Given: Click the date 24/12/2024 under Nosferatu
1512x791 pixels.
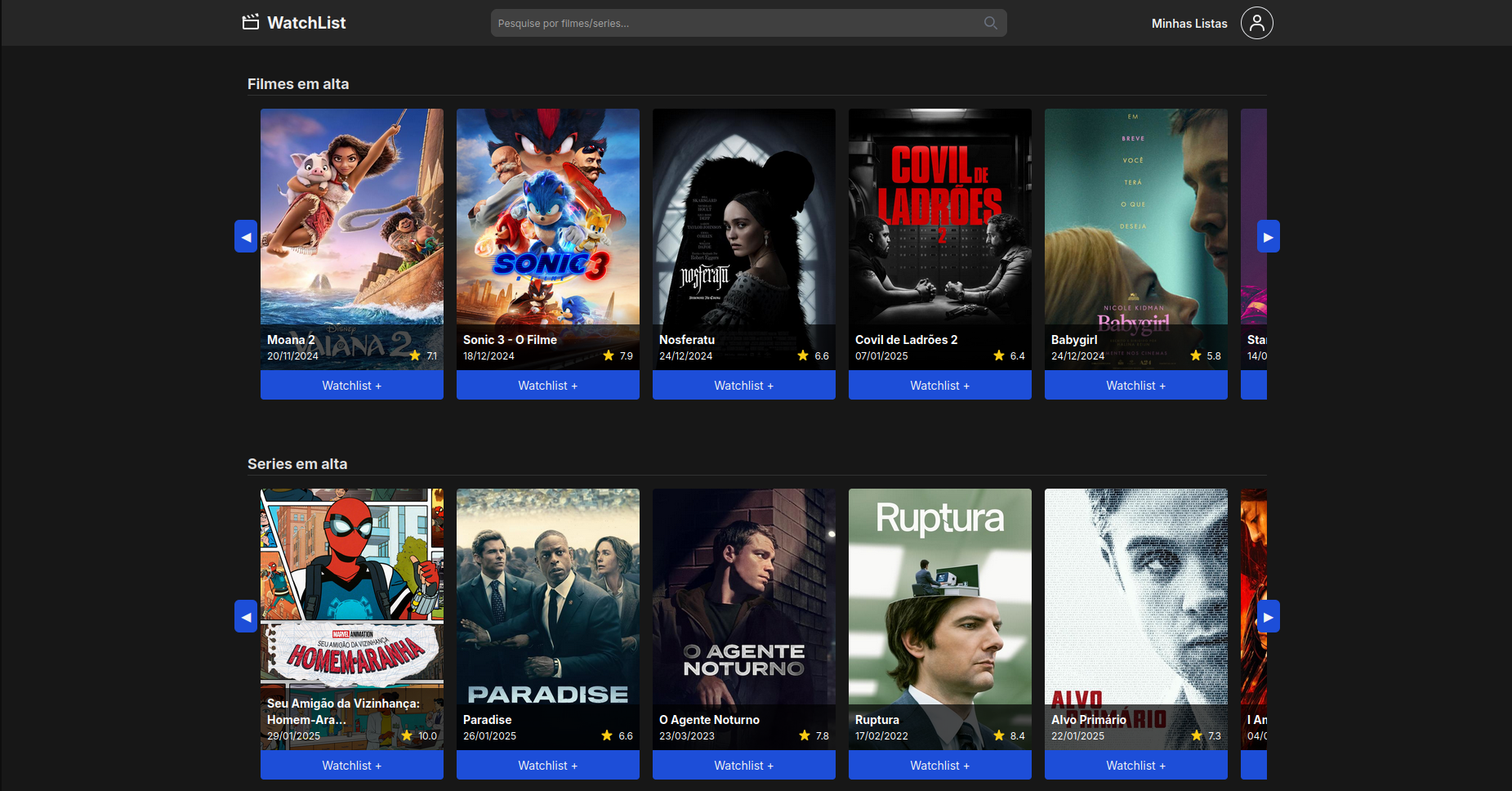Looking at the screenshot, I should [685, 356].
